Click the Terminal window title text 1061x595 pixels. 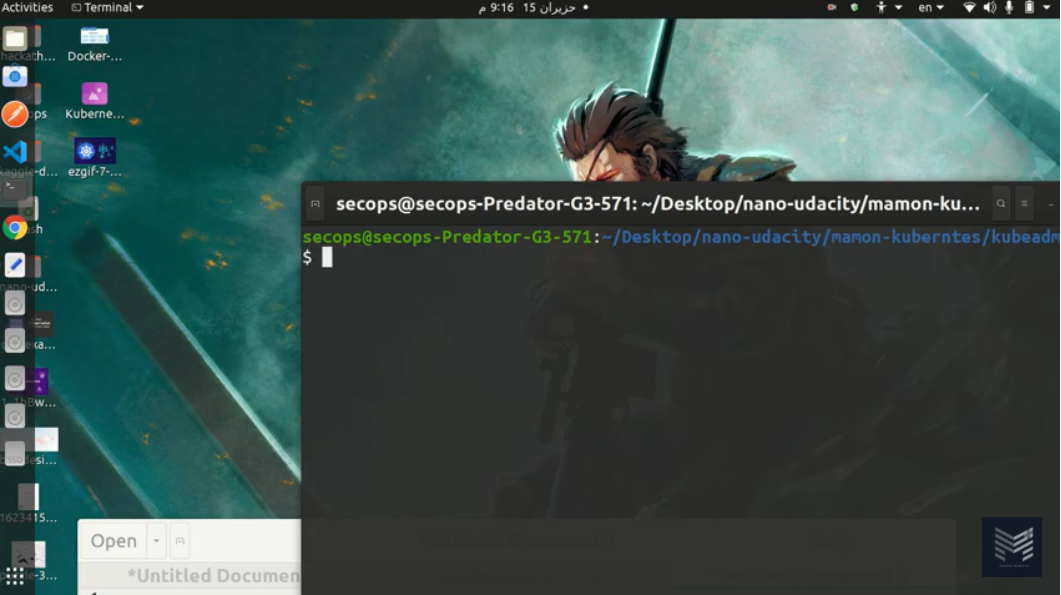[658, 204]
